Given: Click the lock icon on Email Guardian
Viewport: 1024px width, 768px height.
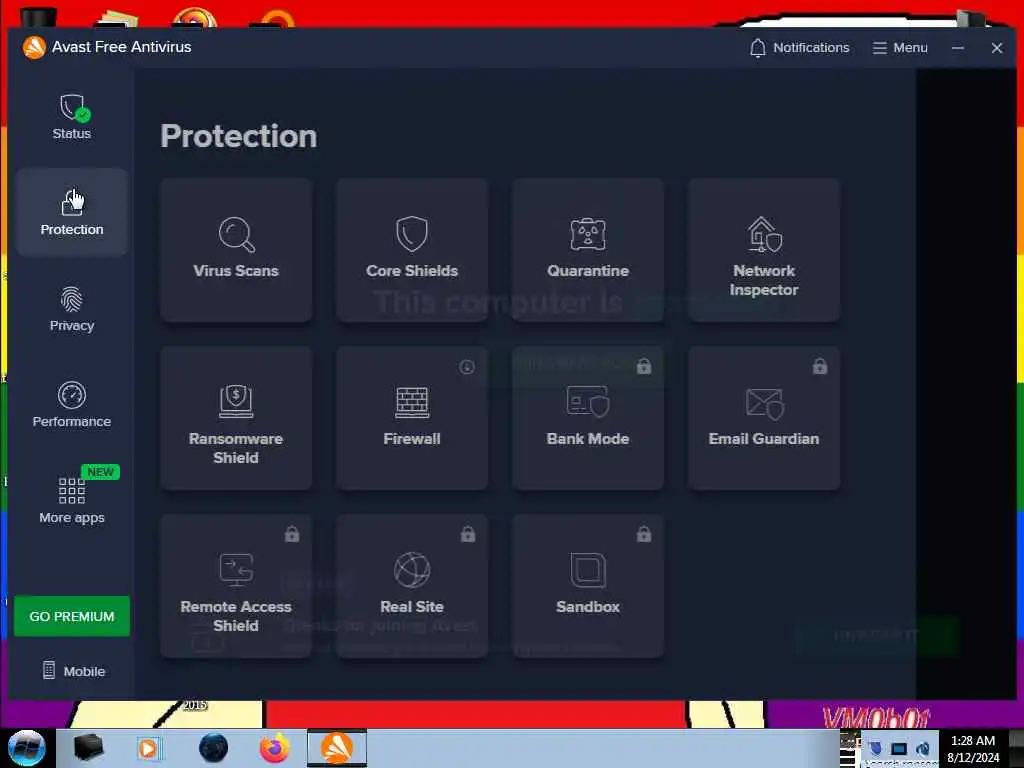Looking at the screenshot, I should point(820,366).
